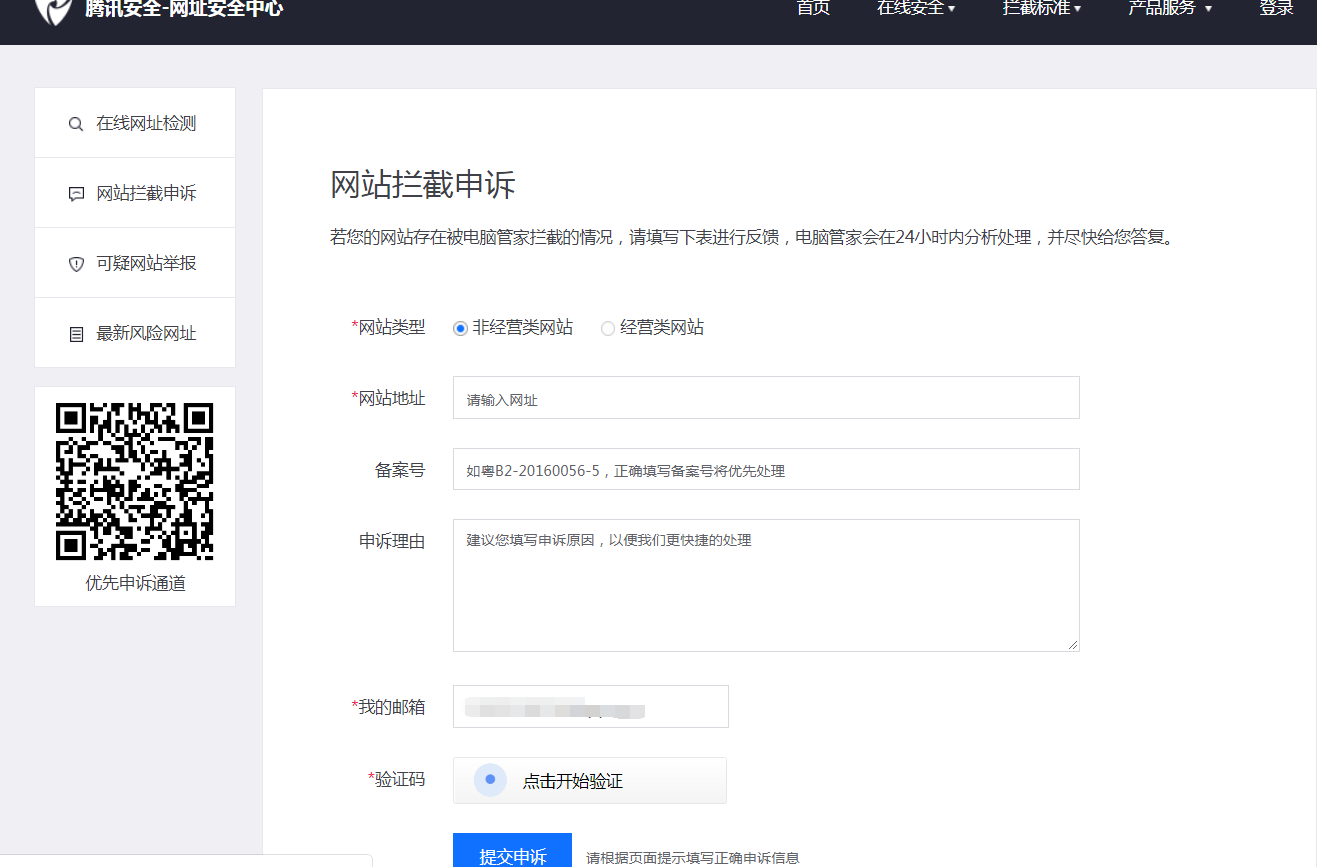Select the 非经营类网站 radio button

point(460,328)
